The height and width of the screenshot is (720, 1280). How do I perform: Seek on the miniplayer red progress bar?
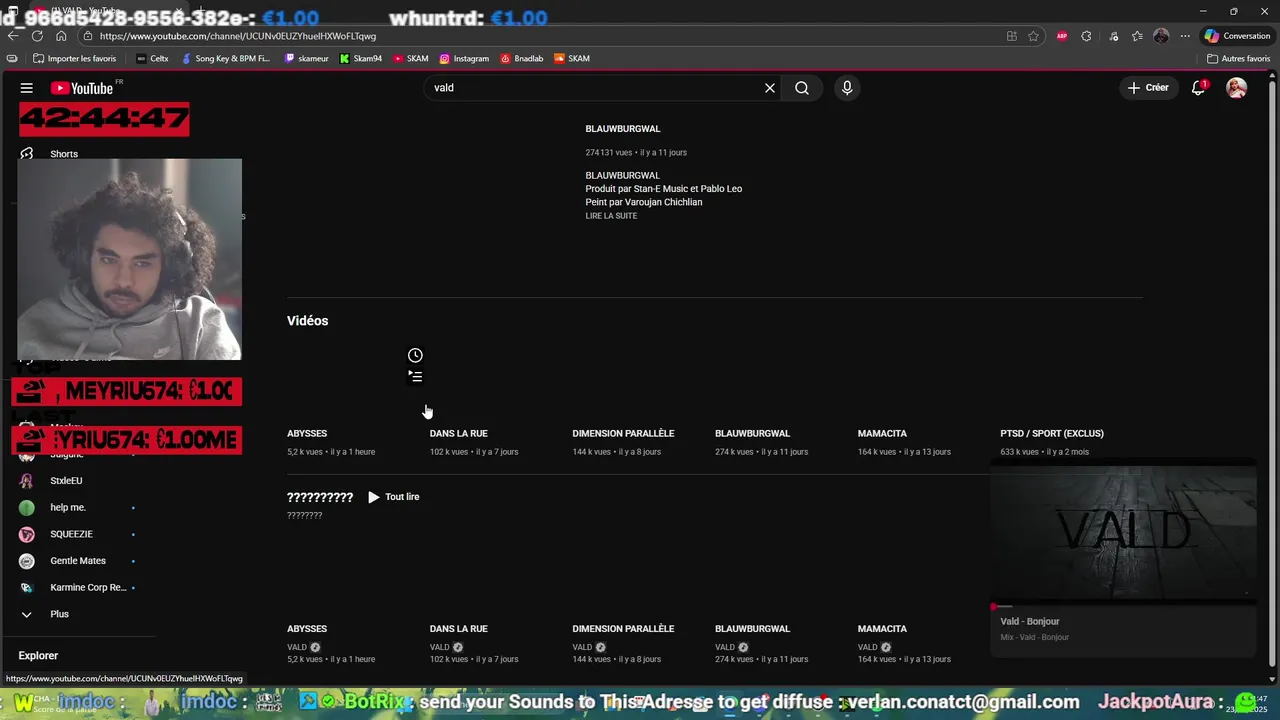[1123, 606]
